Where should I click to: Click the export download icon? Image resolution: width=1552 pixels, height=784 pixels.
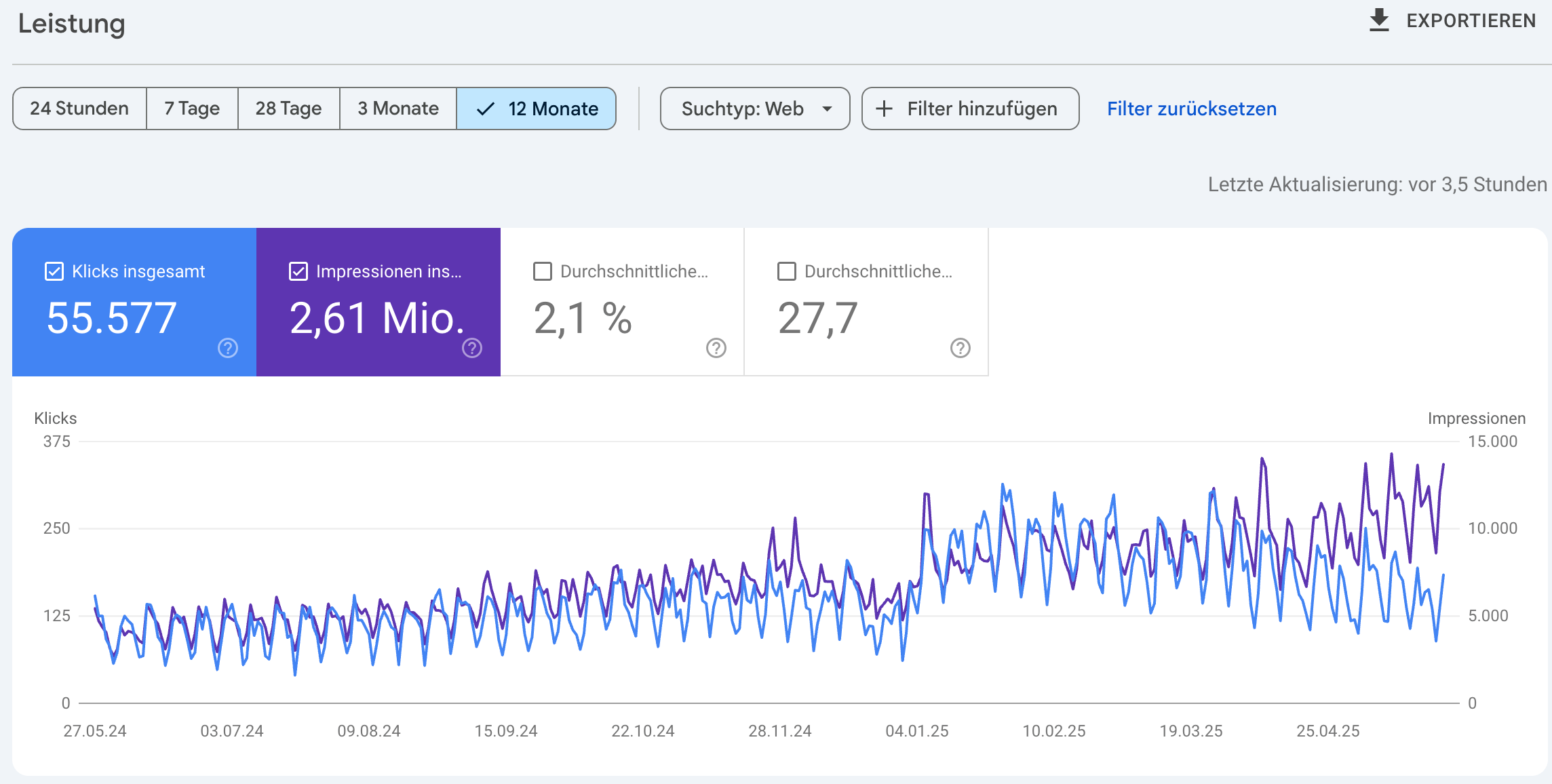(x=1379, y=20)
